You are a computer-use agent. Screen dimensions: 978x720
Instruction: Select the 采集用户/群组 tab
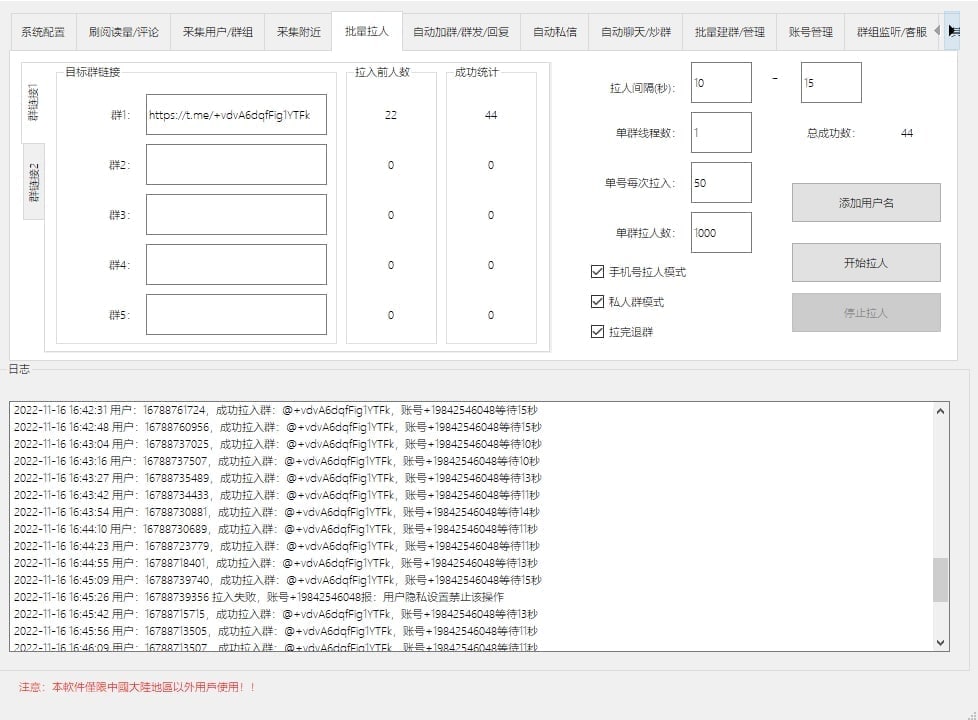tap(217, 32)
